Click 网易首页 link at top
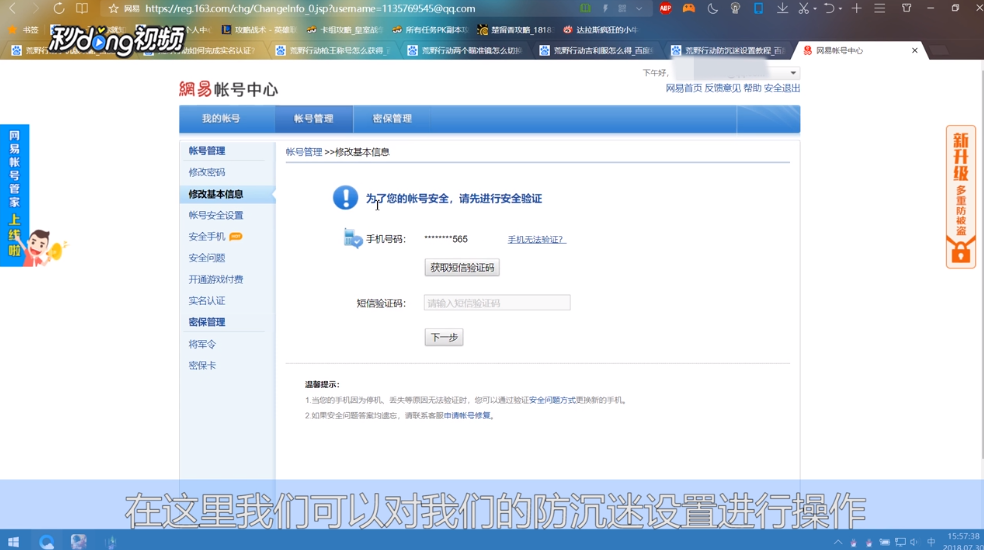The width and height of the screenshot is (984, 550). [x=683, y=88]
